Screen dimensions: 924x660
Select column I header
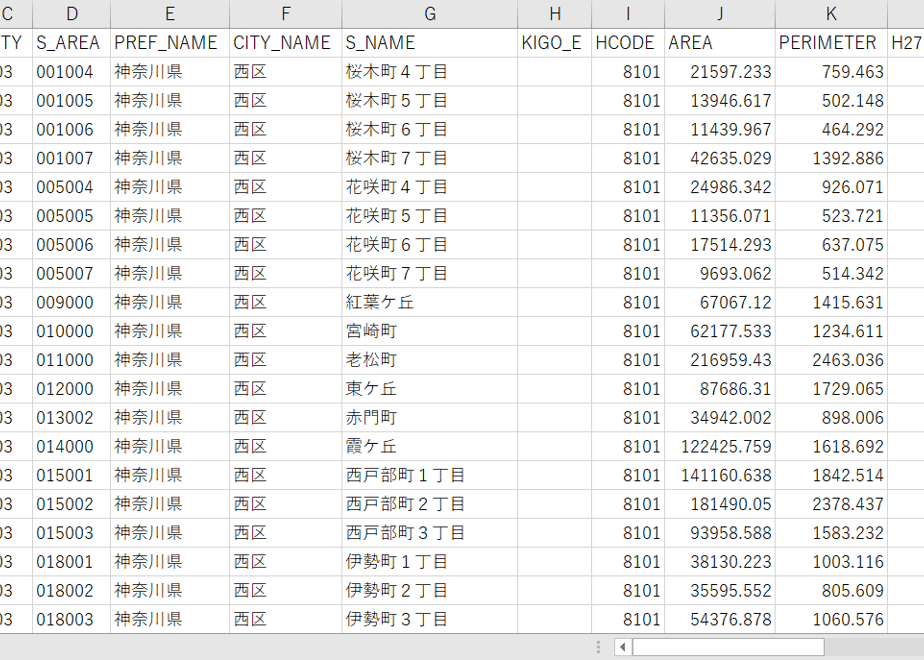coord(628,14)
